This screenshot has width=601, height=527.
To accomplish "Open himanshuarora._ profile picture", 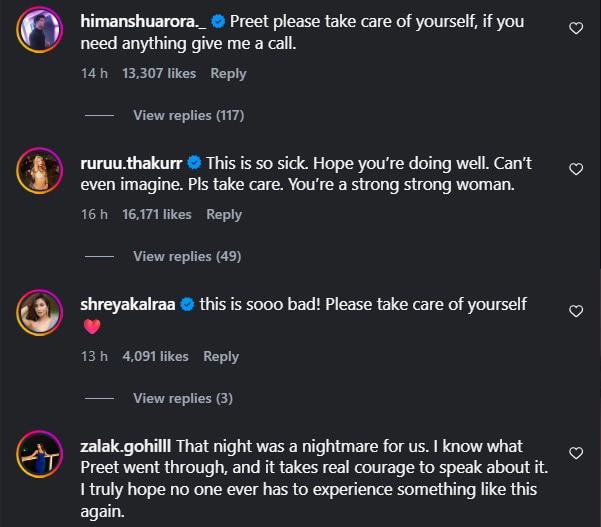I will (x=40, y=32).
